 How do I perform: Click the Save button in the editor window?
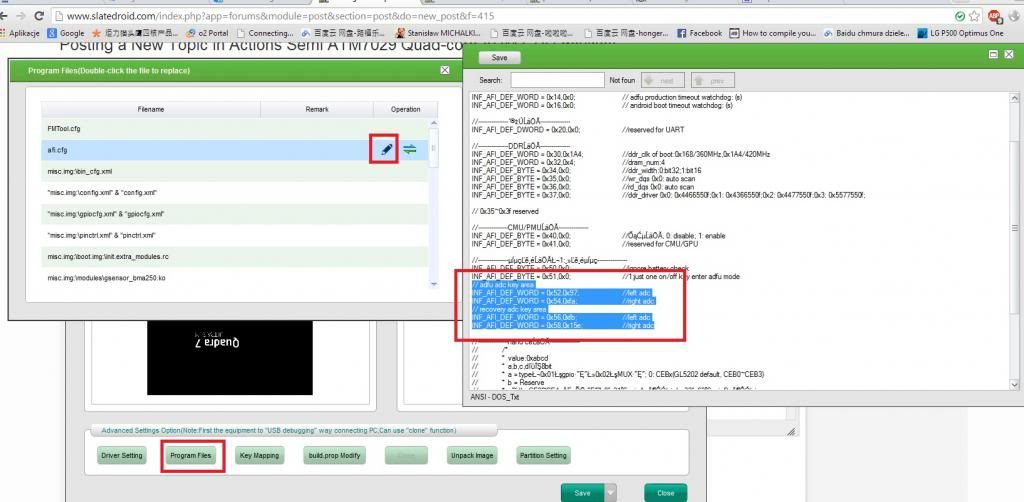[x=500, y=57]
